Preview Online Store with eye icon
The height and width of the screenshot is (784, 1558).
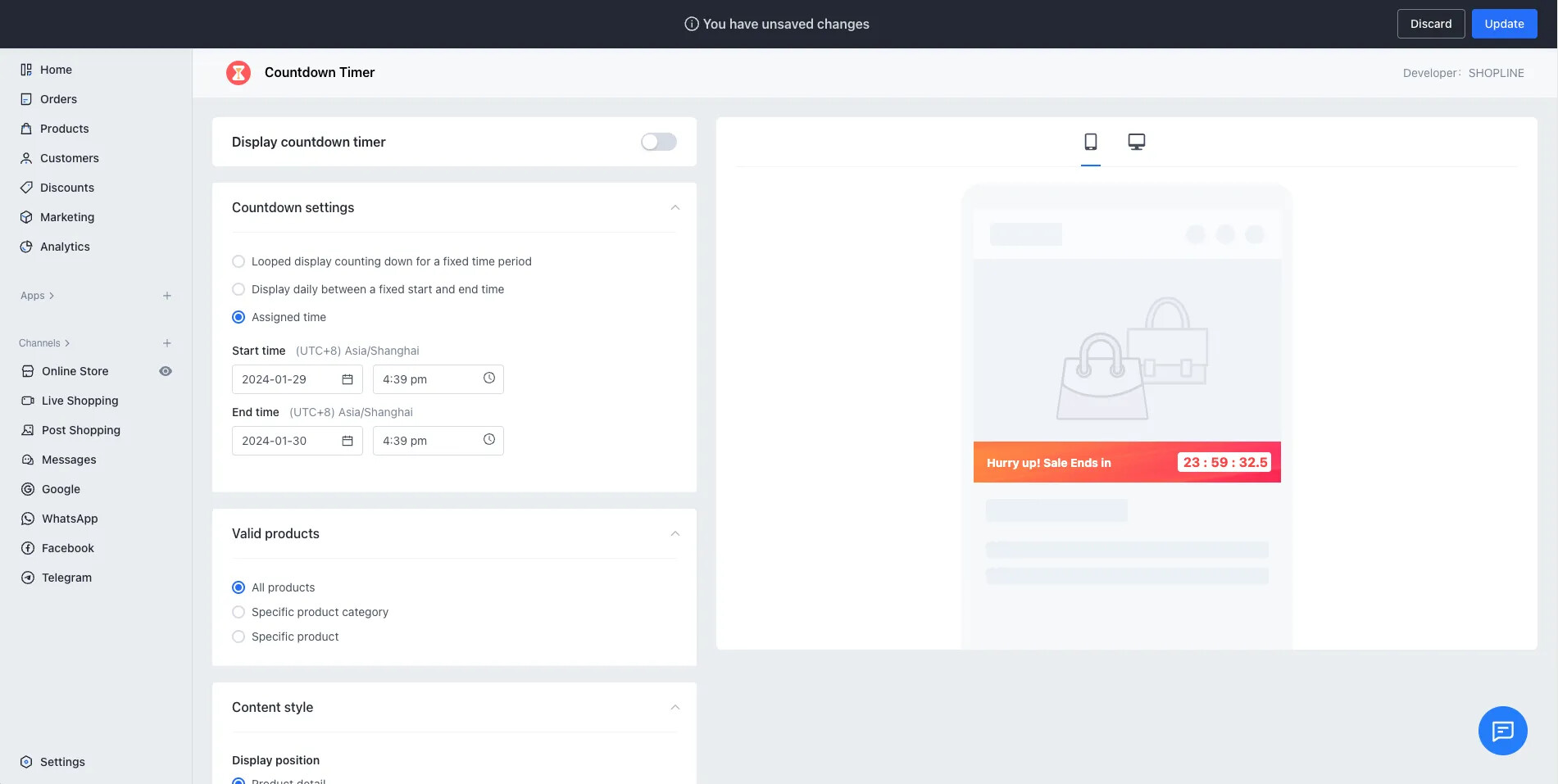[166, 371]
